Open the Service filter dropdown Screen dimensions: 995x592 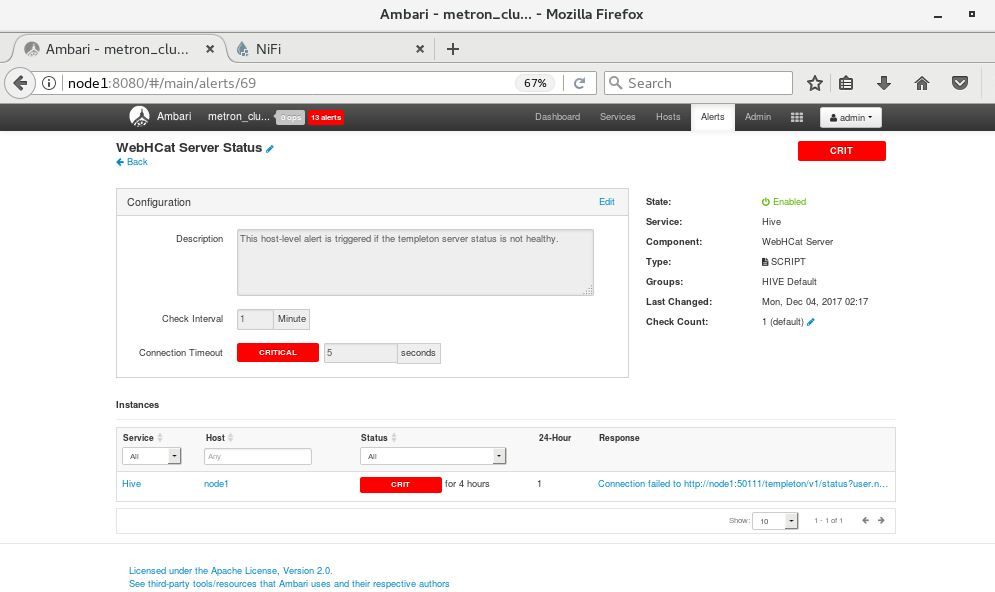pos(151,456)
